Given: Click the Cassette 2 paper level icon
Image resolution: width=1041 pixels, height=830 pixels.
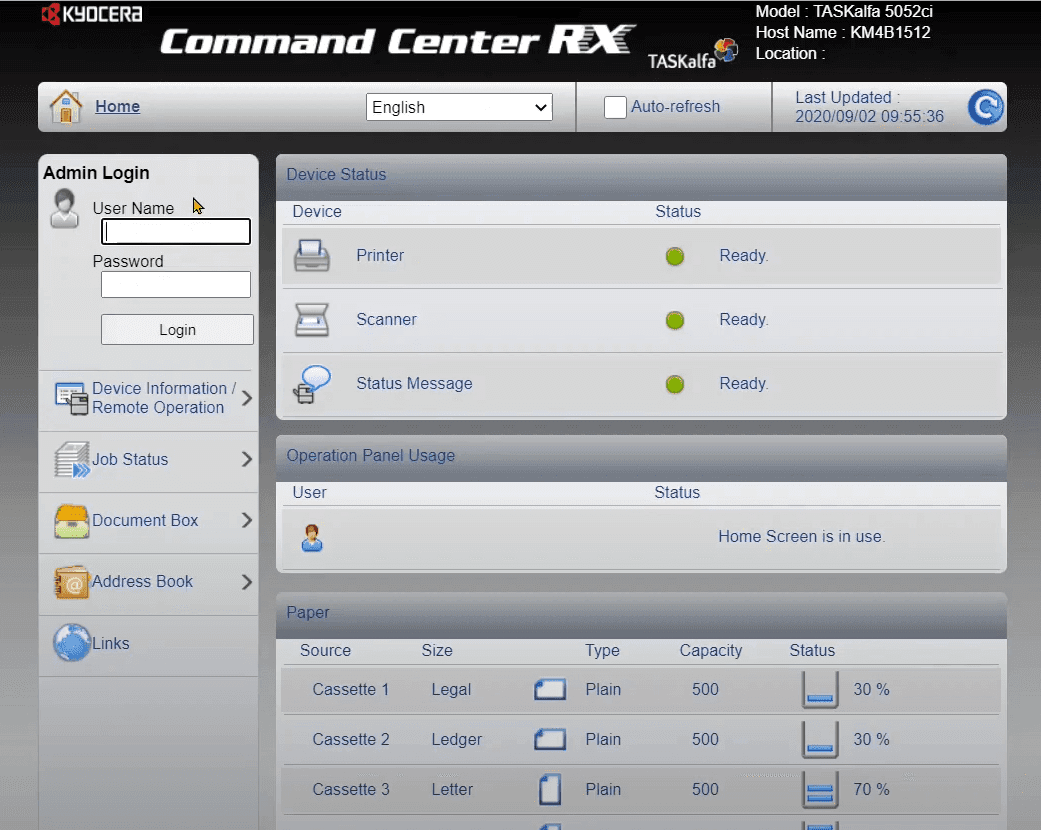Looking at the screenshot, I should (820, 740).
